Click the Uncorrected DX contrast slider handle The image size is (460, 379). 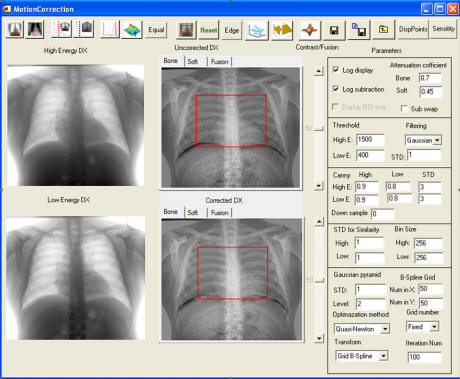point(319,128)
